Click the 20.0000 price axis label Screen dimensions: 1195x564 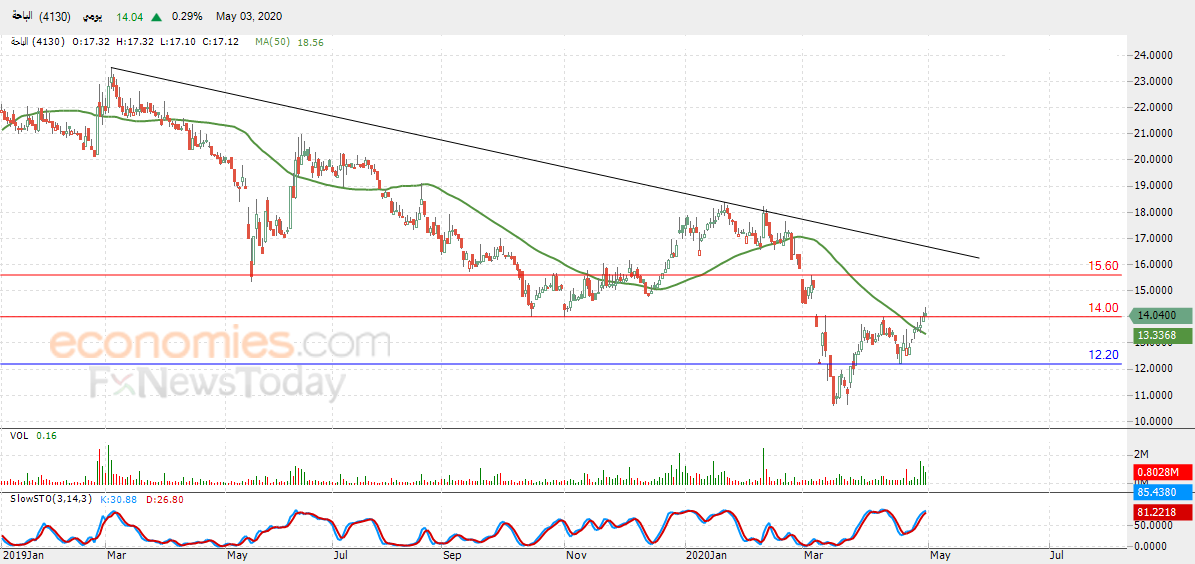[x=1151, y=160]
